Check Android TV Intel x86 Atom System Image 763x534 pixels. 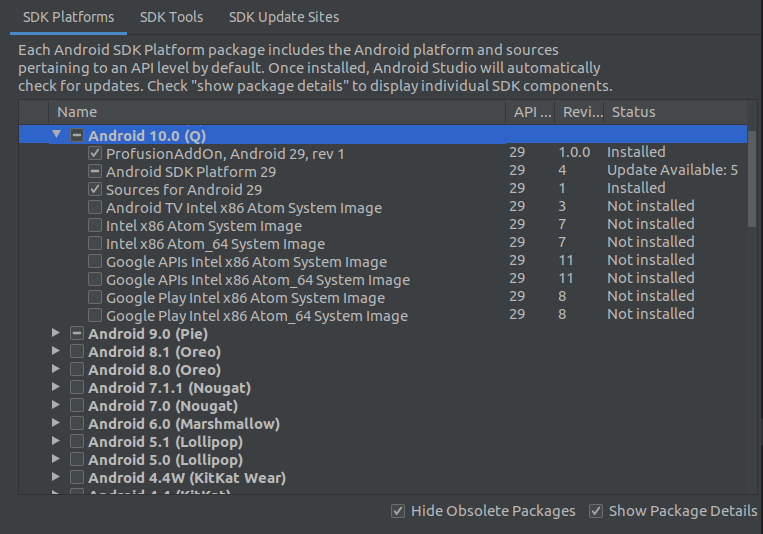[95, 208]
